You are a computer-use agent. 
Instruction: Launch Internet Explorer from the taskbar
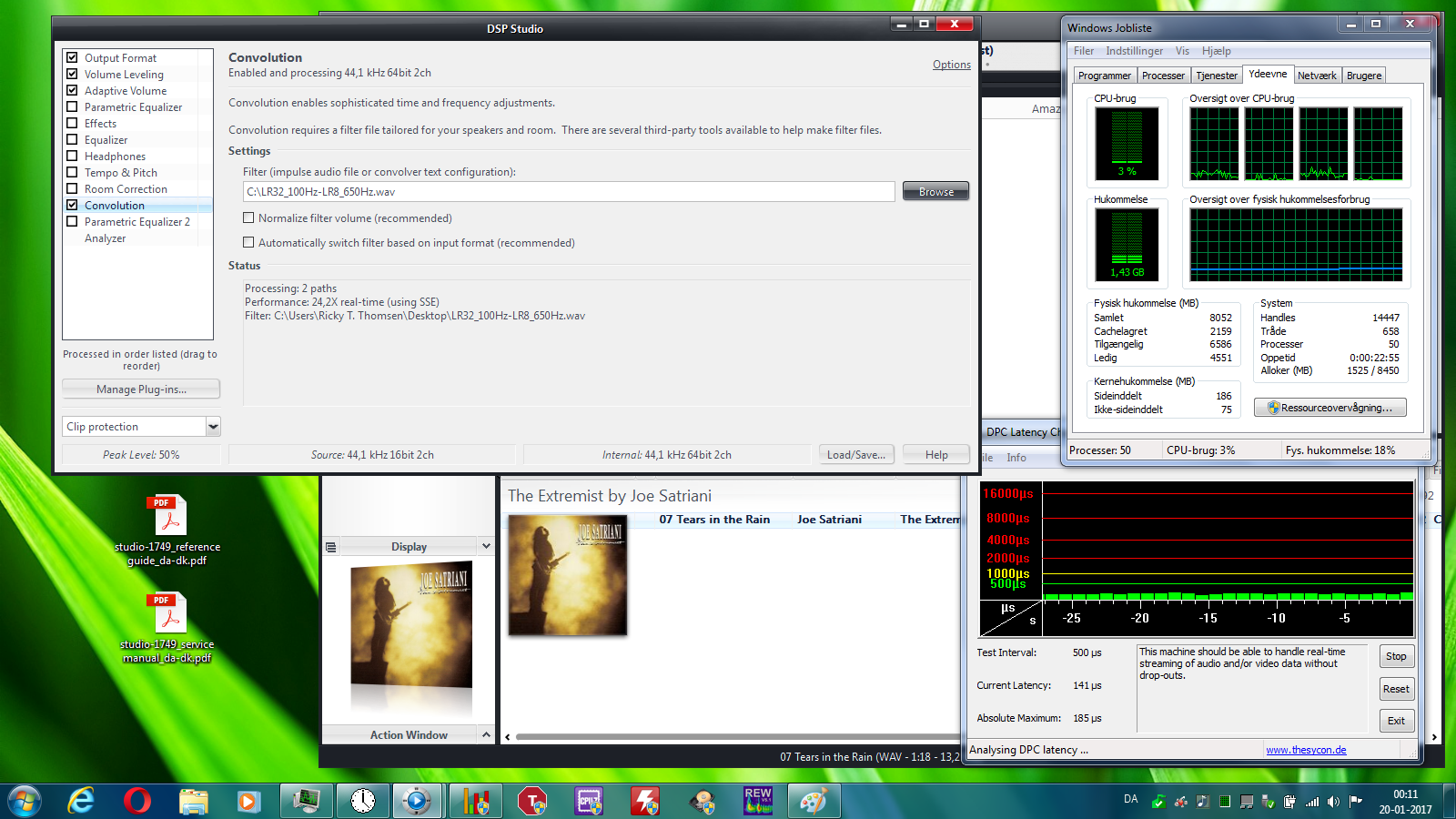[x=82, y=801]
